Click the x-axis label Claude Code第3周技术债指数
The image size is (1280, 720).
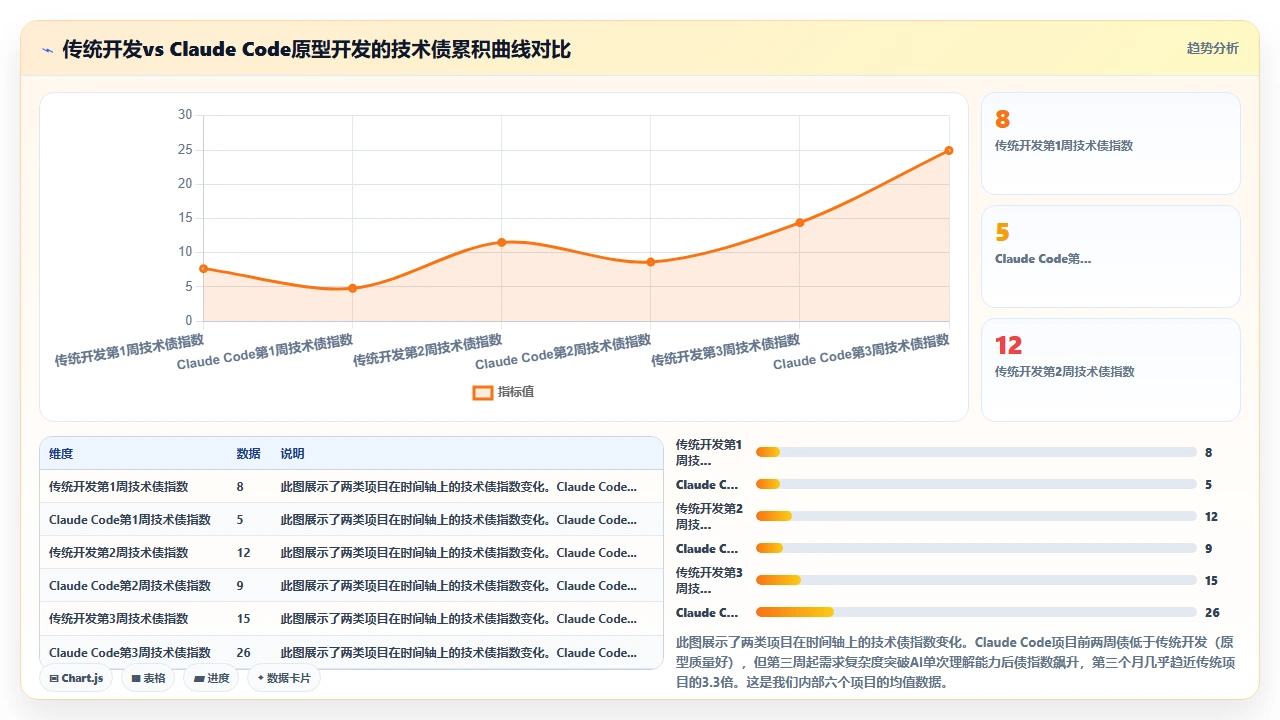pos(862,352)
